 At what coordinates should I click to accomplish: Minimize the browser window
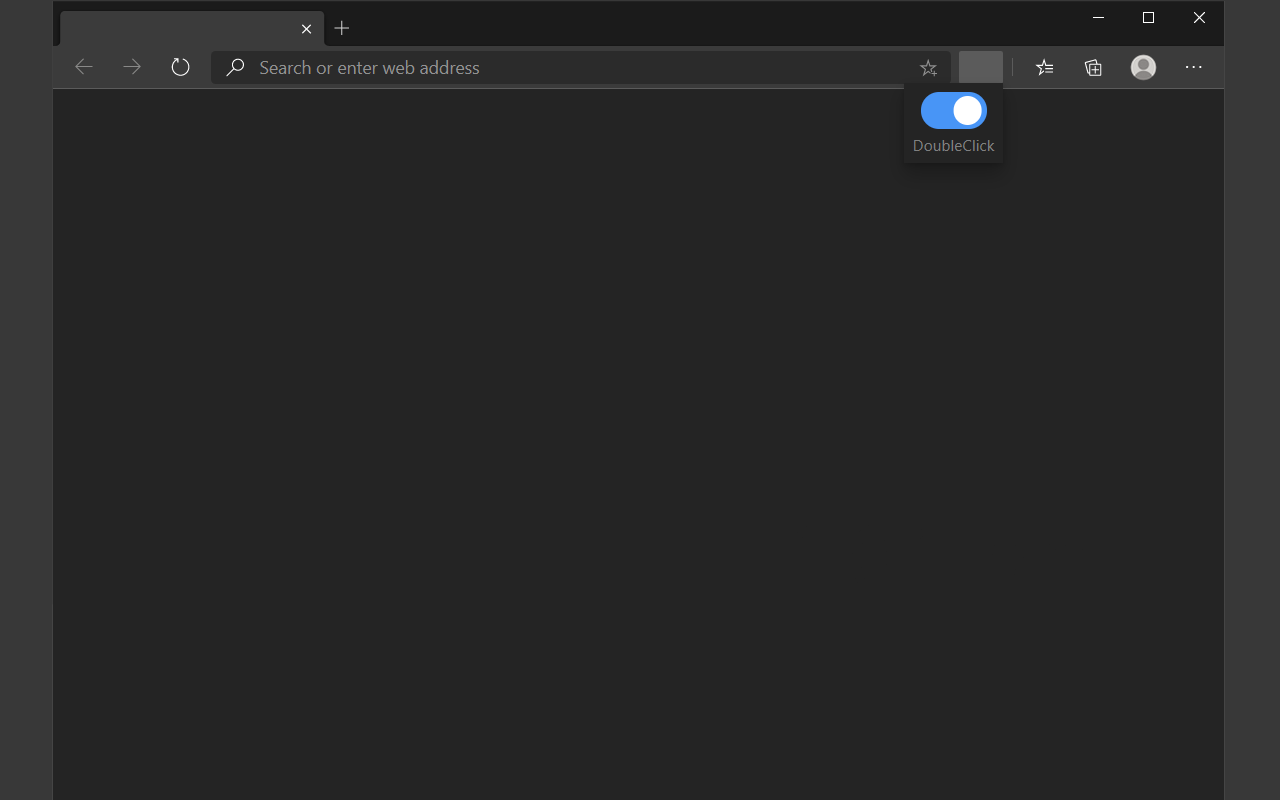(1099, 17)
